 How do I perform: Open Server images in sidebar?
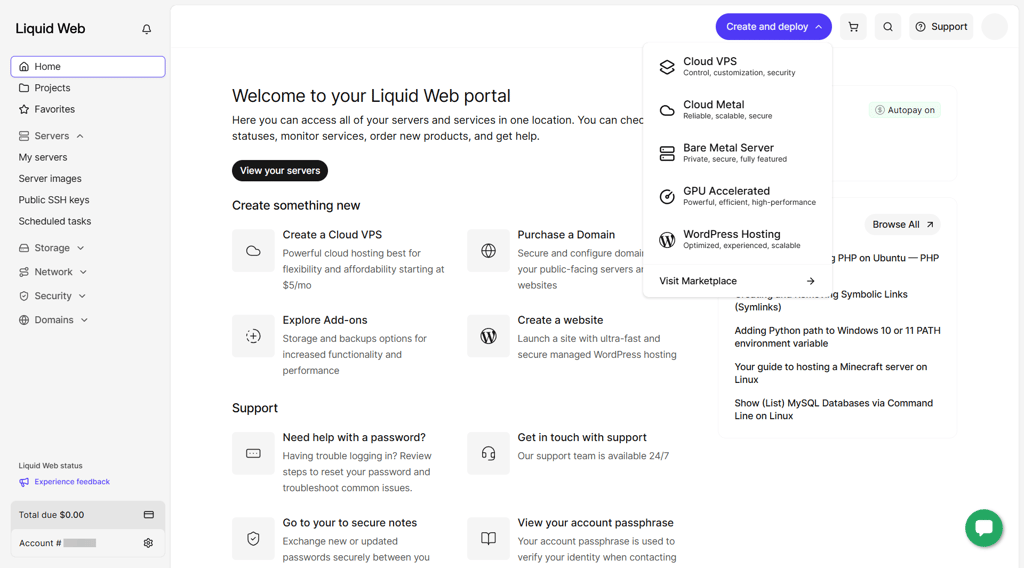[x=50, y=179]
